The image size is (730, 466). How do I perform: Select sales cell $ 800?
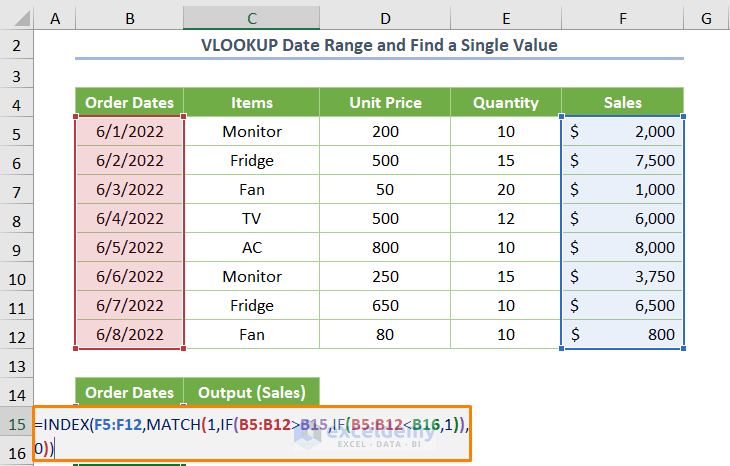622,334
